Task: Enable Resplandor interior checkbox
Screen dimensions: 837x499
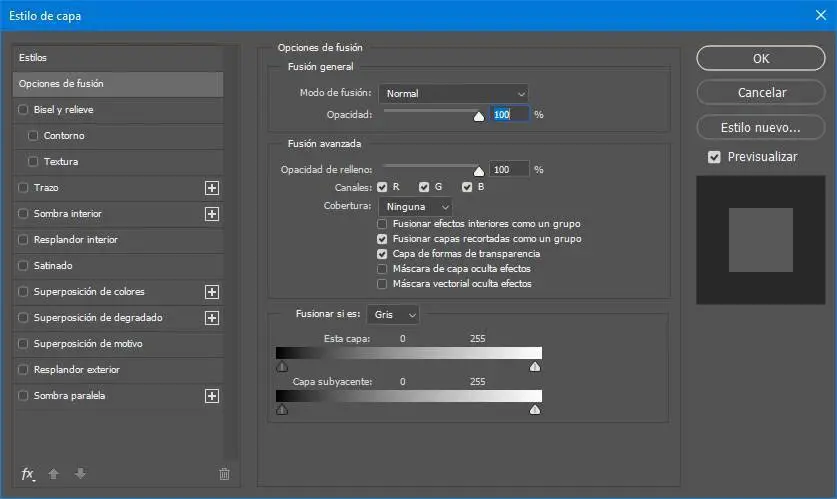Action: 23,240
